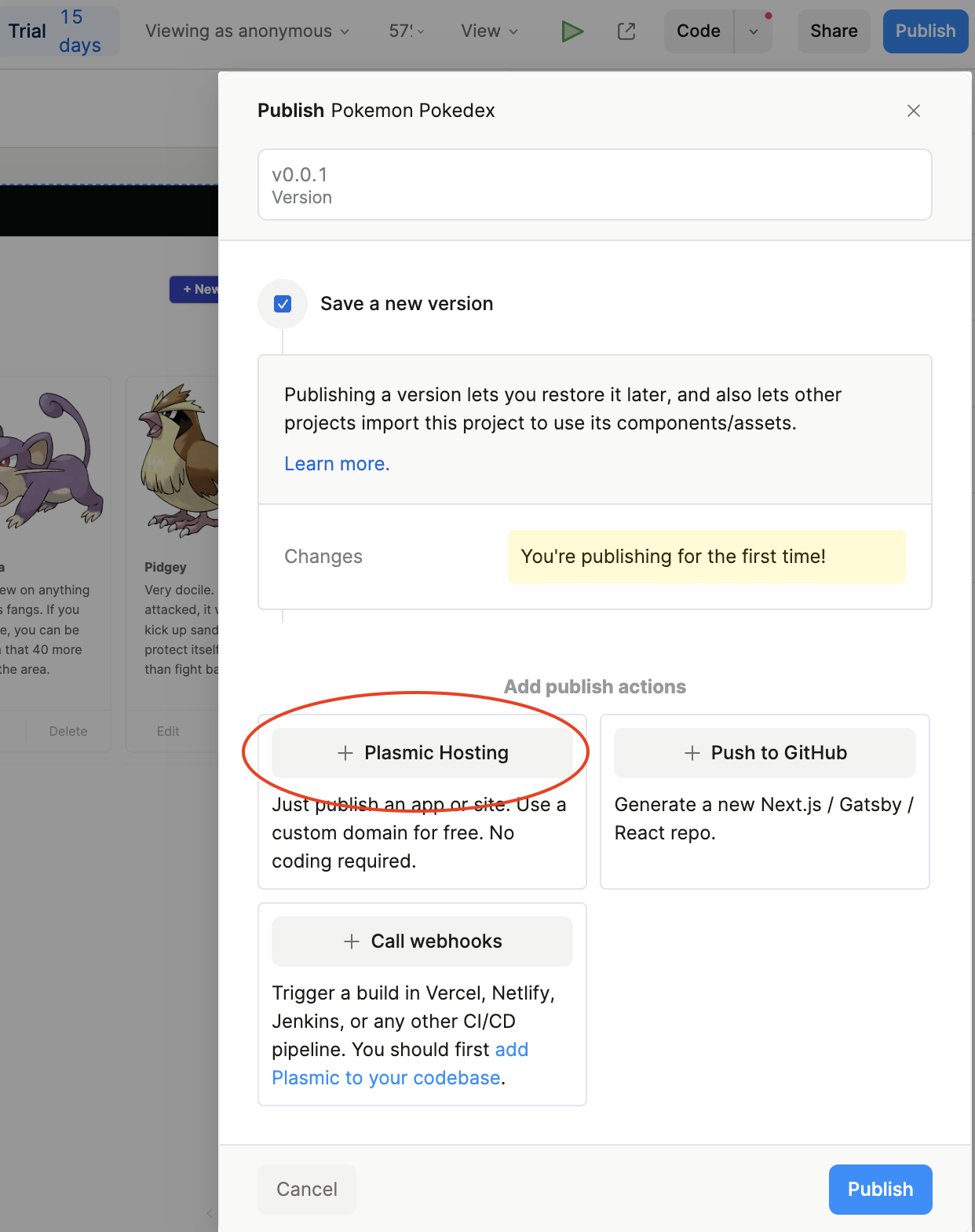Cancel the publish dialog

click(x=306, y=1190)
